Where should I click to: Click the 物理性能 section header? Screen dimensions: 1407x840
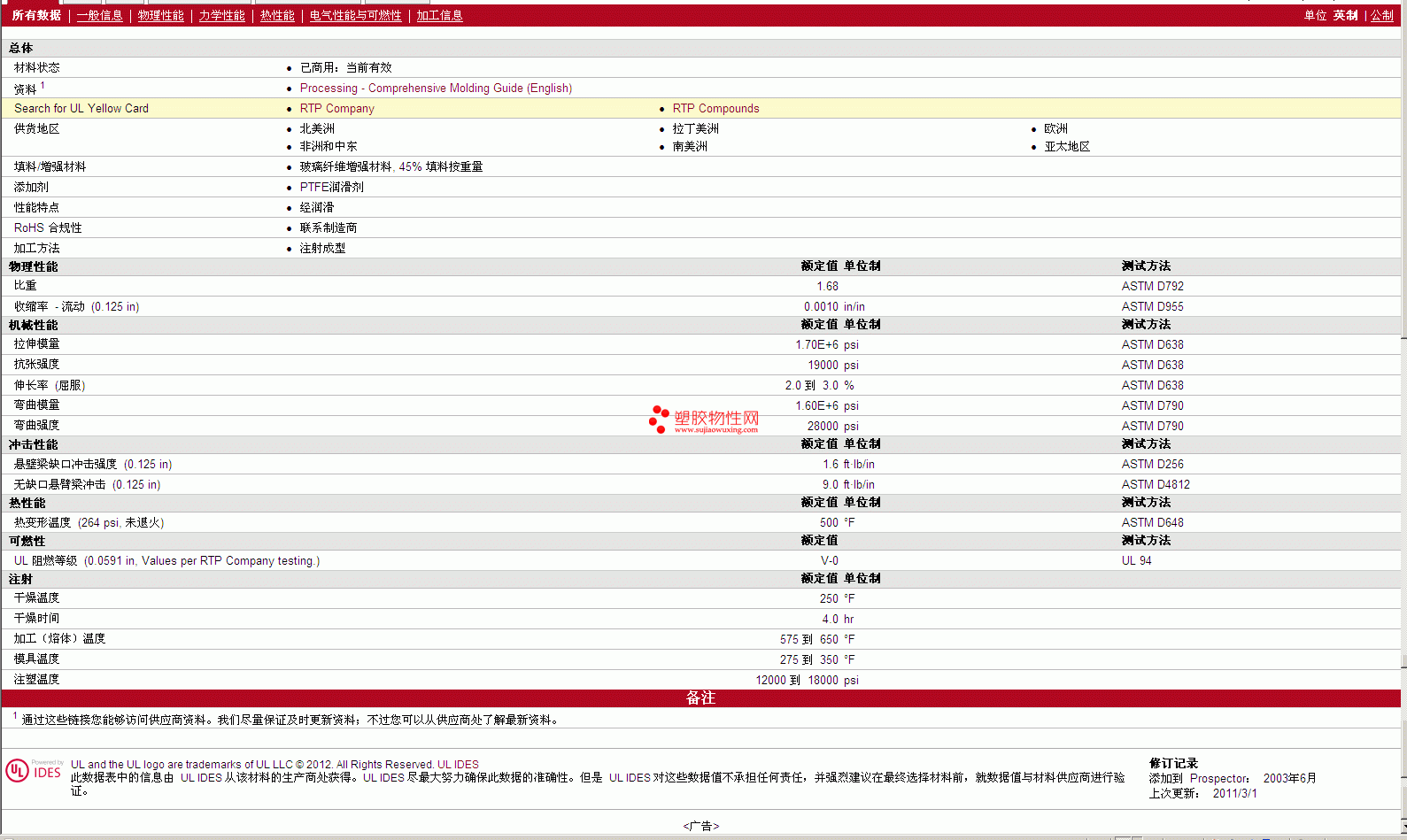tap(34, 266)
